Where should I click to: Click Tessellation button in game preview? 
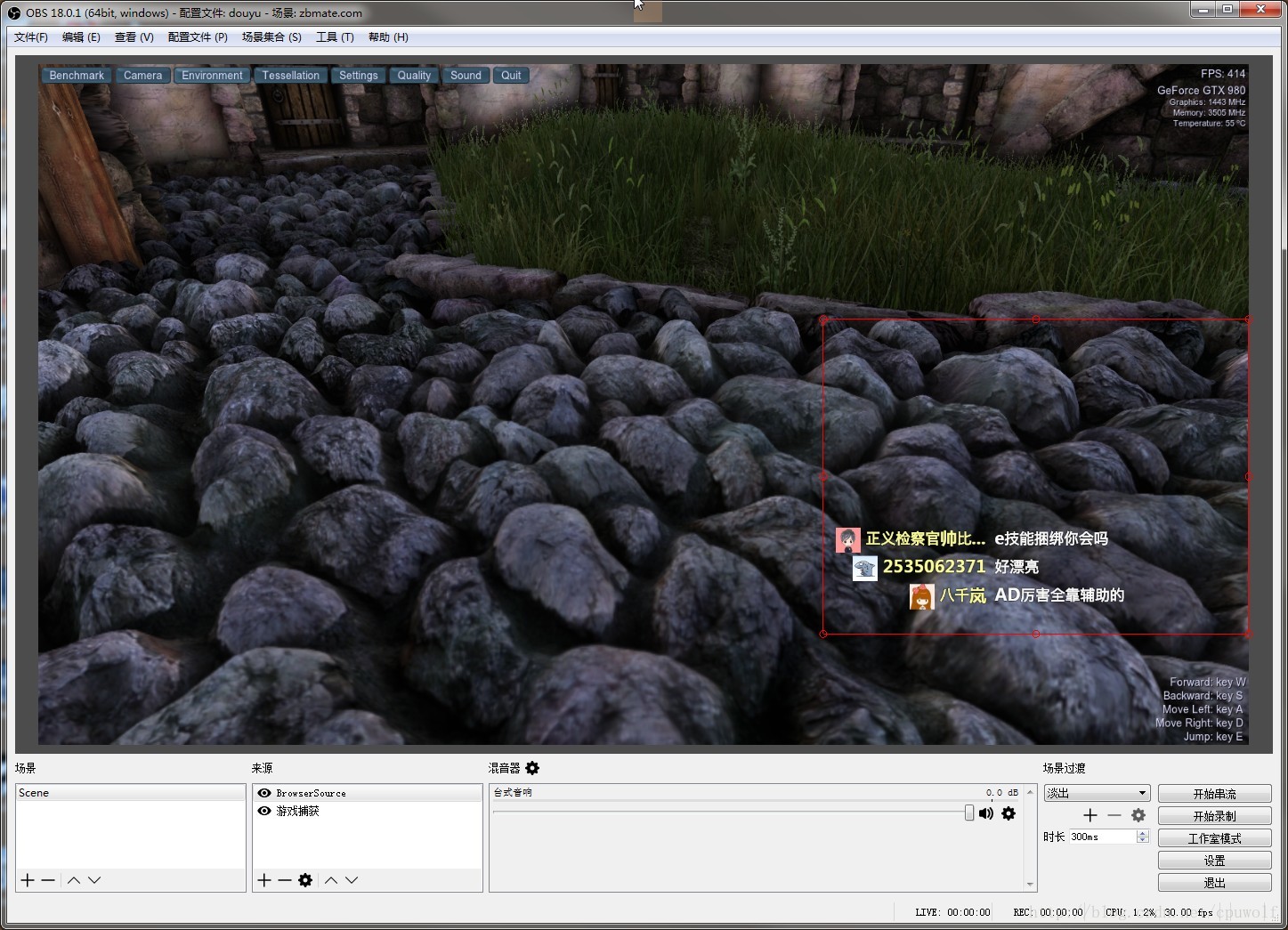(x=290, y=76)
